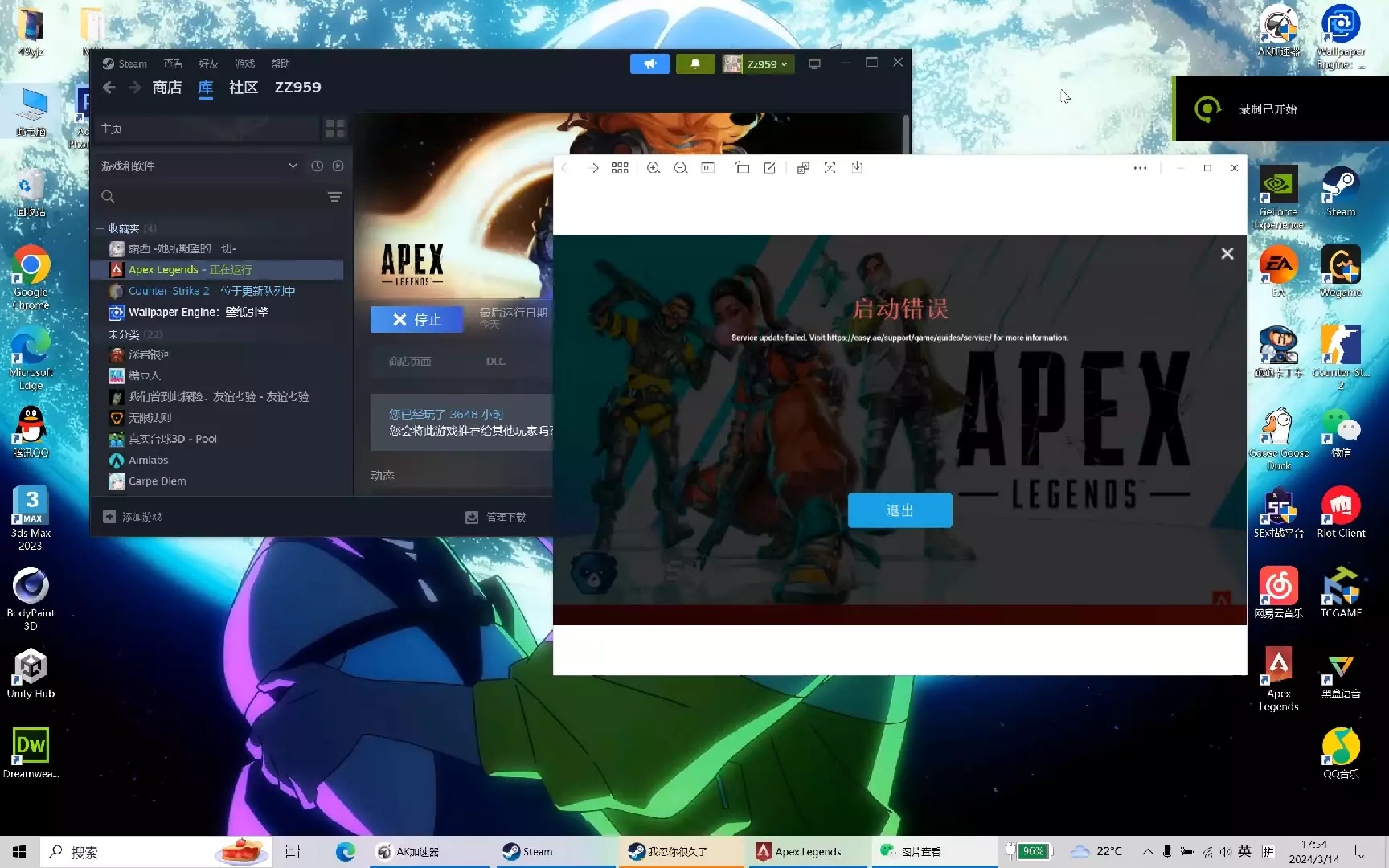
Task: Collapse the 未分类 category in Steam
Action: [x=100, y=334]
